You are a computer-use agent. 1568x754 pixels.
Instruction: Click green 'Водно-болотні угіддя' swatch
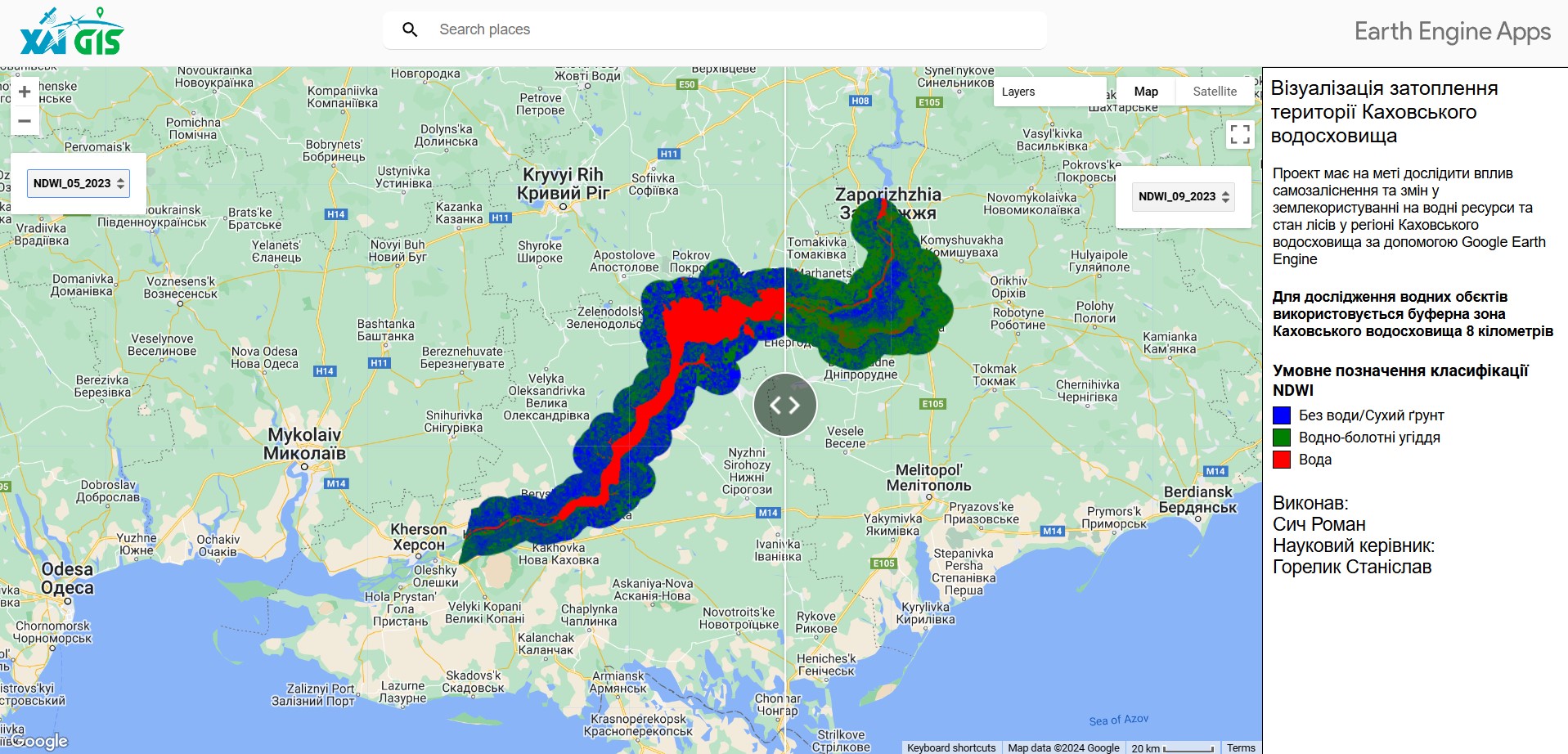tap(1282, 438)
